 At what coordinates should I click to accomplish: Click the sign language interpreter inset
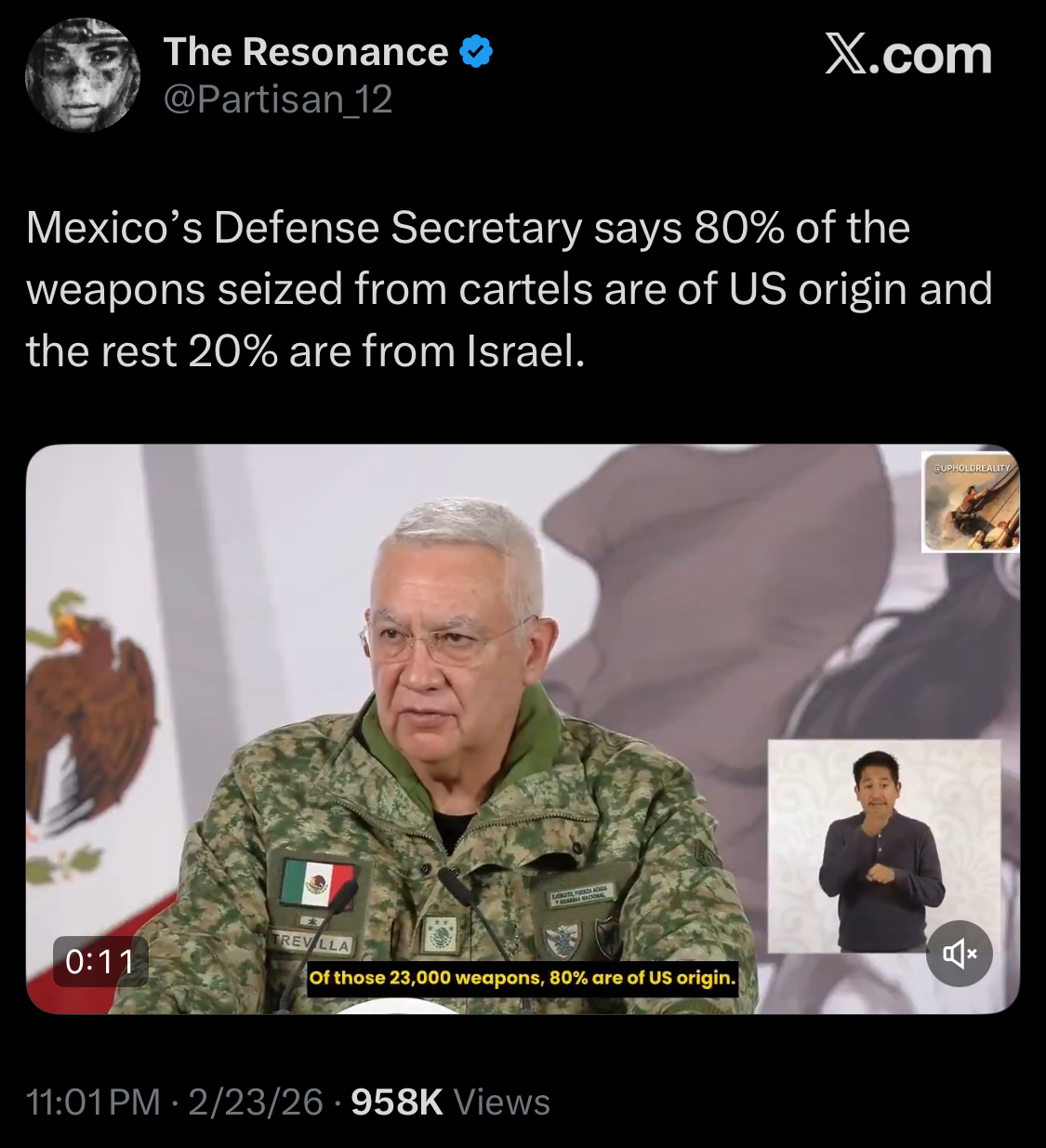[884, 846]
